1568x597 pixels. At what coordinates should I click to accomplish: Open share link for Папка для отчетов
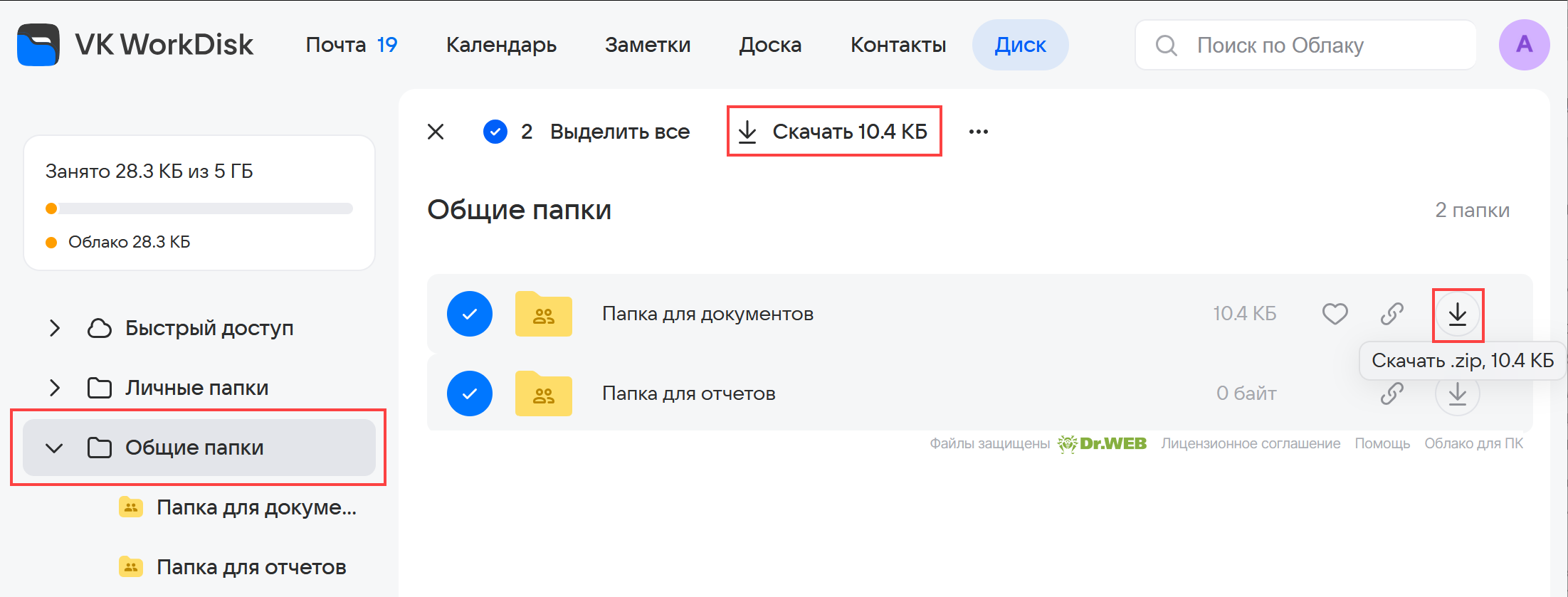coord(1391,393)
